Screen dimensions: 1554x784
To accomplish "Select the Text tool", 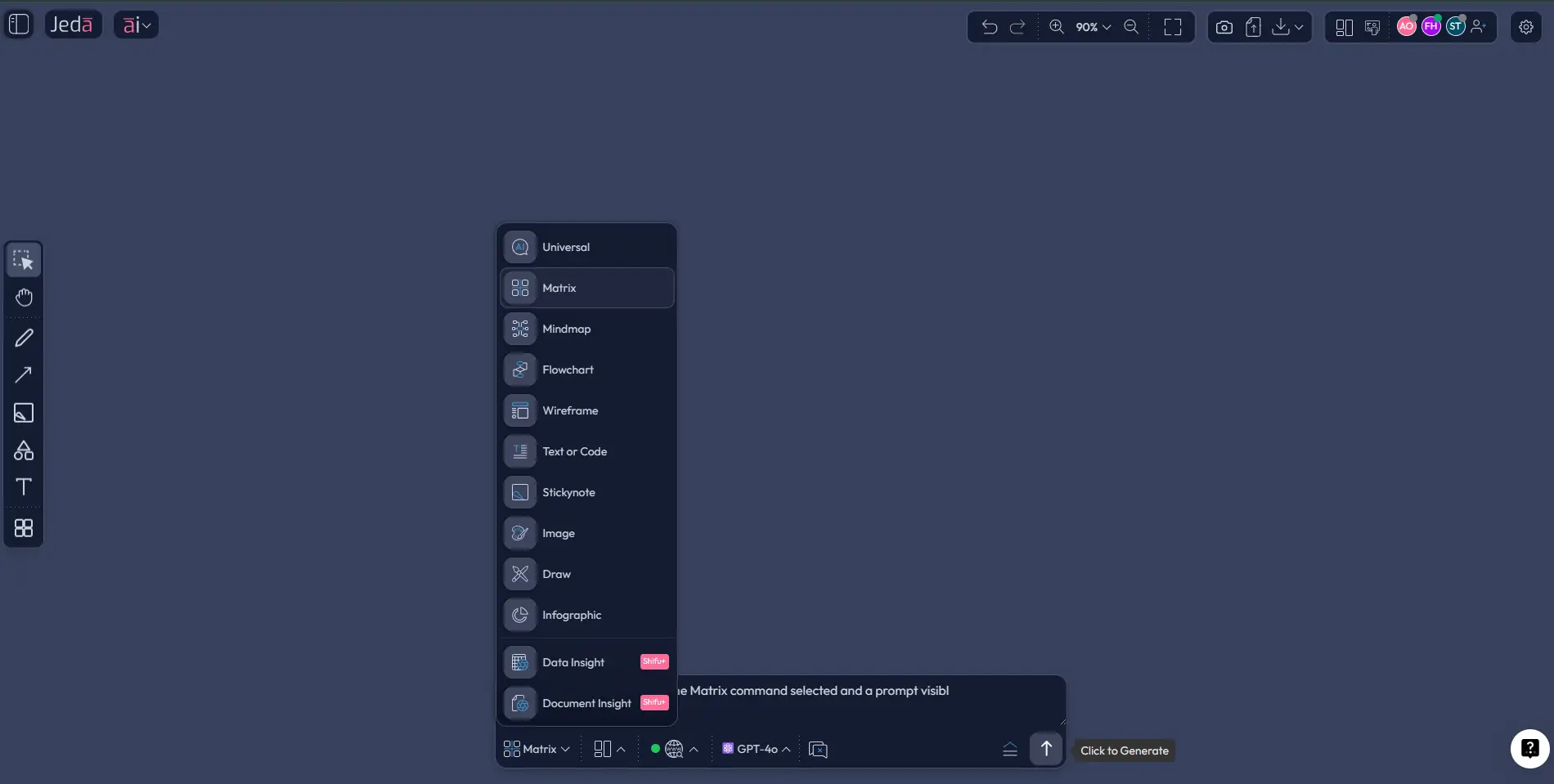I will coord(23,486).
